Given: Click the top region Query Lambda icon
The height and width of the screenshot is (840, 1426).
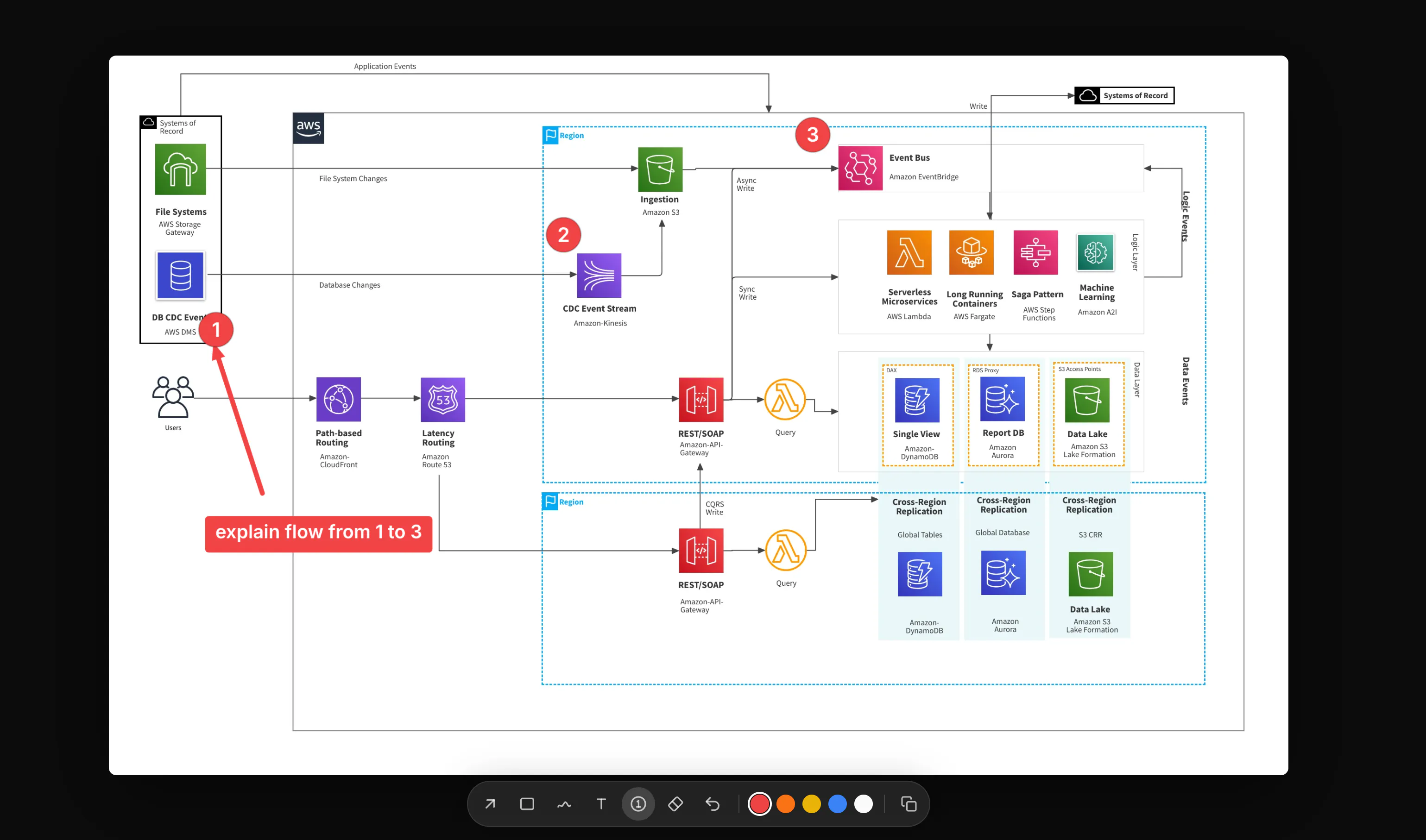Looking at the screenshot, I should [x=785, y=400].
